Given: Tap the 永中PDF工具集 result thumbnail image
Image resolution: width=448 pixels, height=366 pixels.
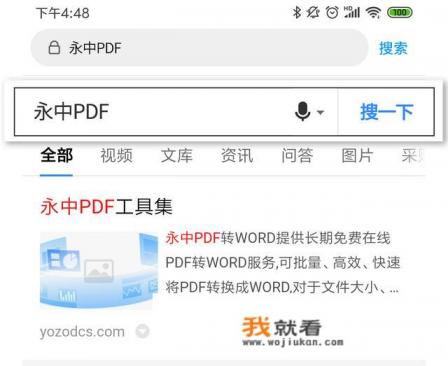Looking at the screenshot, I should (99, 270).
